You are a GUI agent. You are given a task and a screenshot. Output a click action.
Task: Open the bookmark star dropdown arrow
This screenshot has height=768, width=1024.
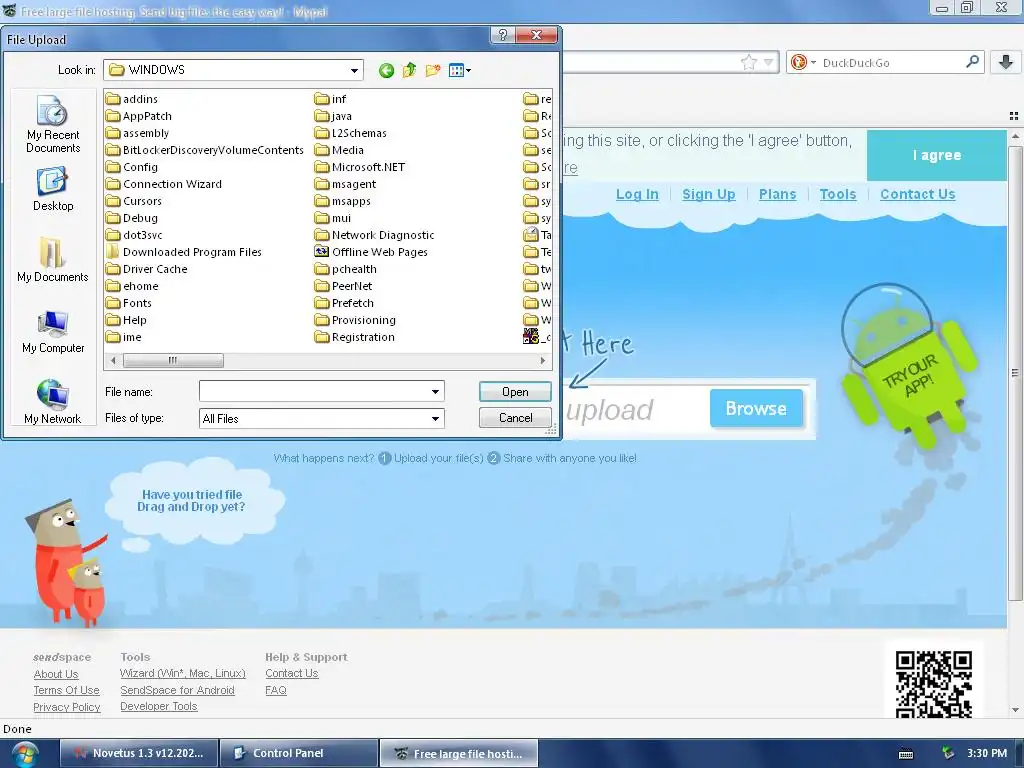point(768,63)
